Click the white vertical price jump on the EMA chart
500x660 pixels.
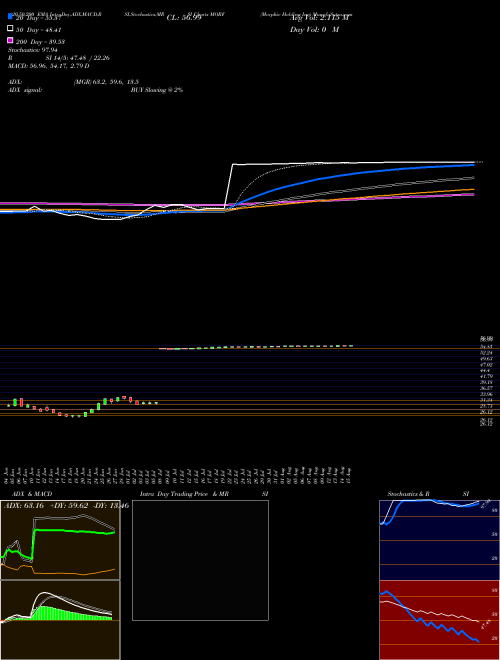click(229, 185)
